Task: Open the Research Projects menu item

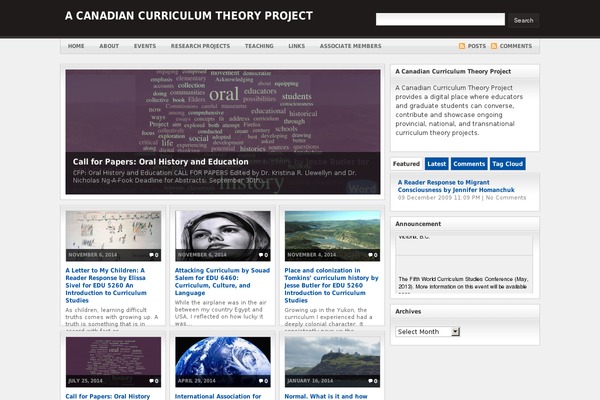Action: (x=200, y=46)
